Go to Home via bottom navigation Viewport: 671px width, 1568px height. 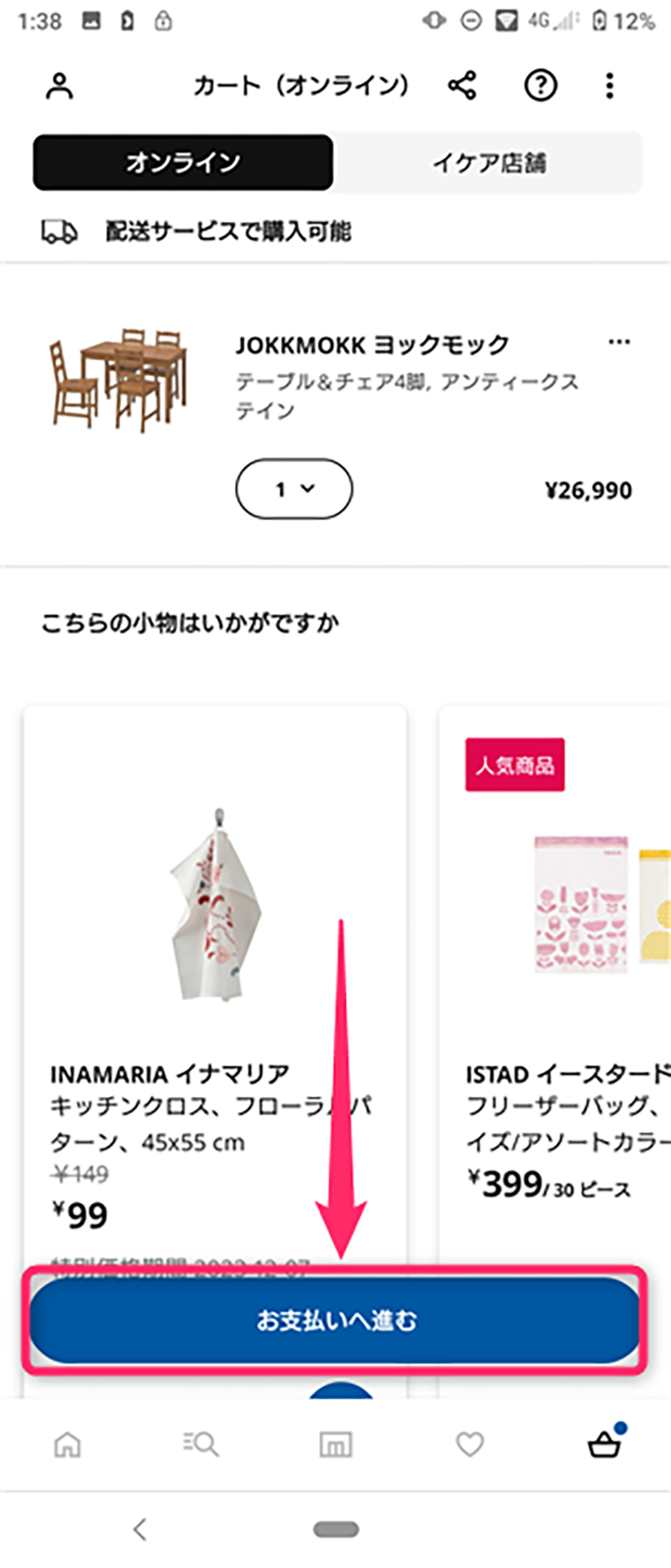[67, 1443]
